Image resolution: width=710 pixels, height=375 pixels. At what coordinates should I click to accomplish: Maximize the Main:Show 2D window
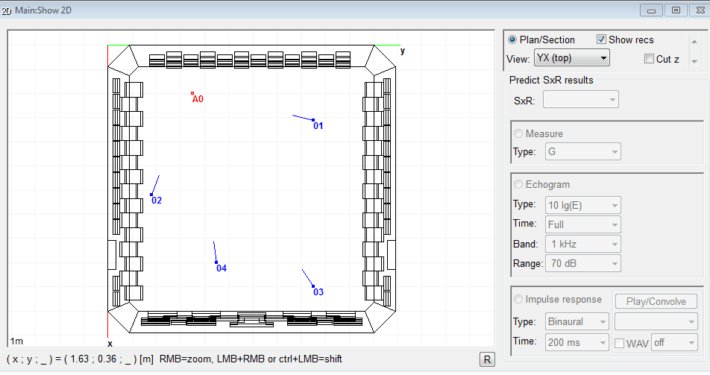pos(676,10)
